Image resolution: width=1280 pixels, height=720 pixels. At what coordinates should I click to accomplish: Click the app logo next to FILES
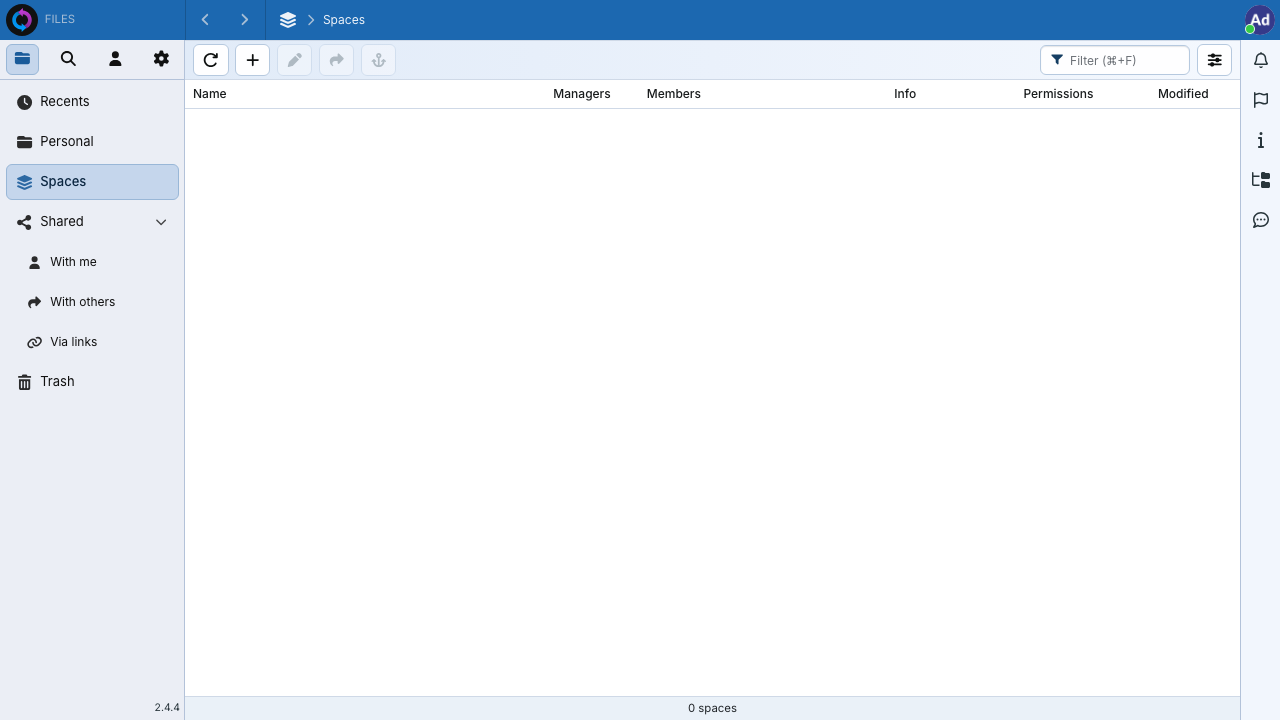[21, 20]
